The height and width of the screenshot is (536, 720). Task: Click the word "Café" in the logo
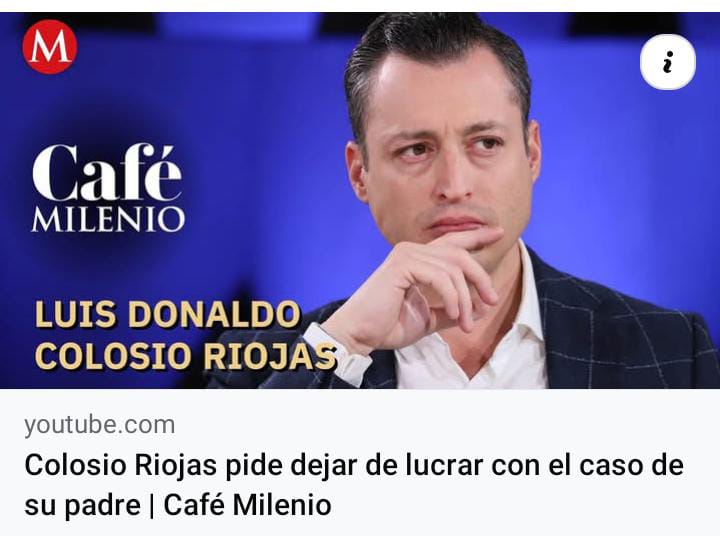click(x=107, y=173)
